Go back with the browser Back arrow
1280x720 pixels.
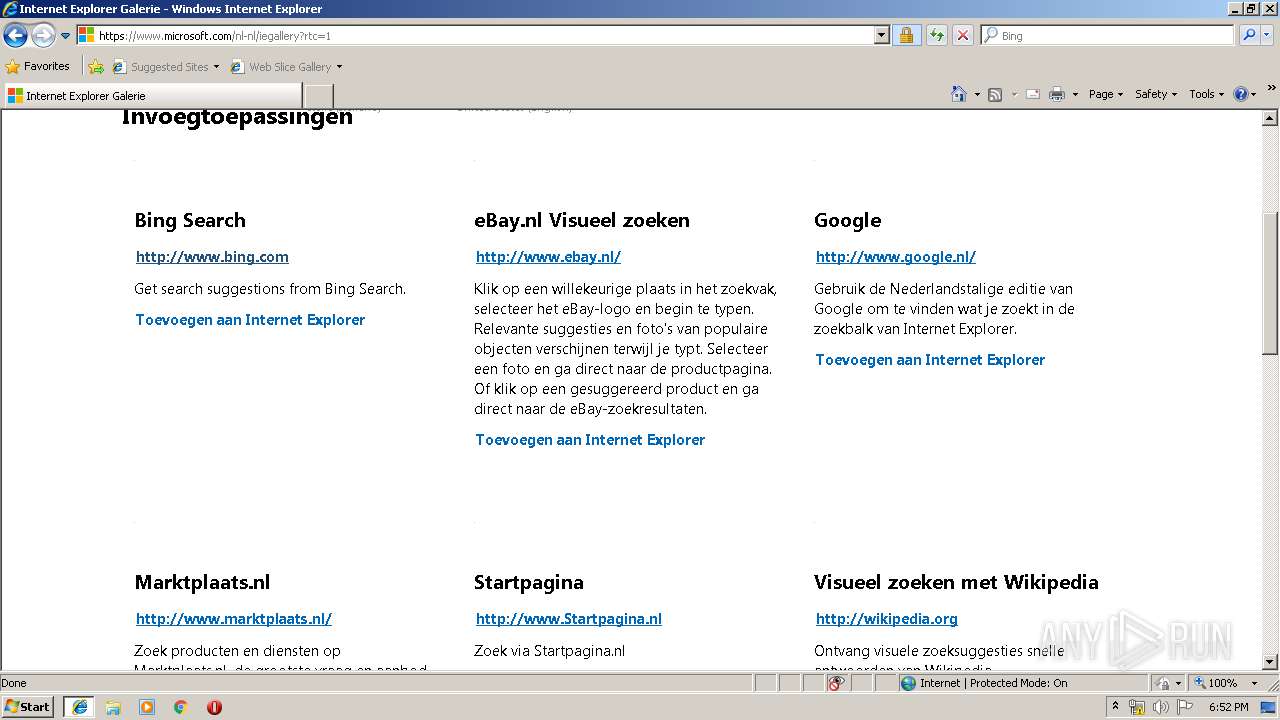coord(15,36)
